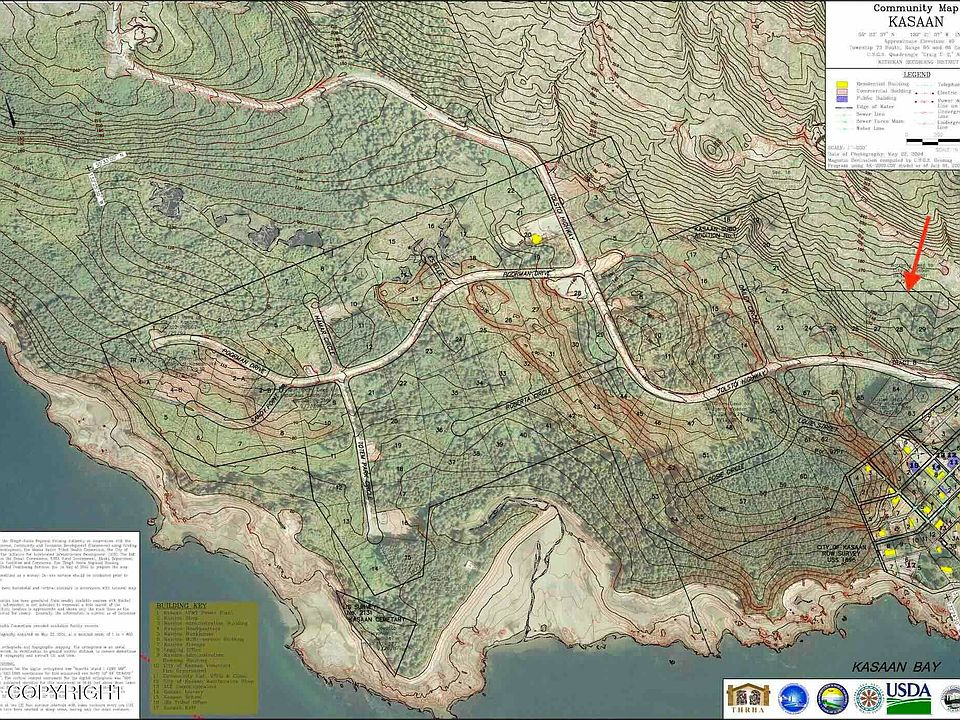Click the large "KASAAN" map title
The height and width of the screenshot is (720, 960).
coord(916,21)
